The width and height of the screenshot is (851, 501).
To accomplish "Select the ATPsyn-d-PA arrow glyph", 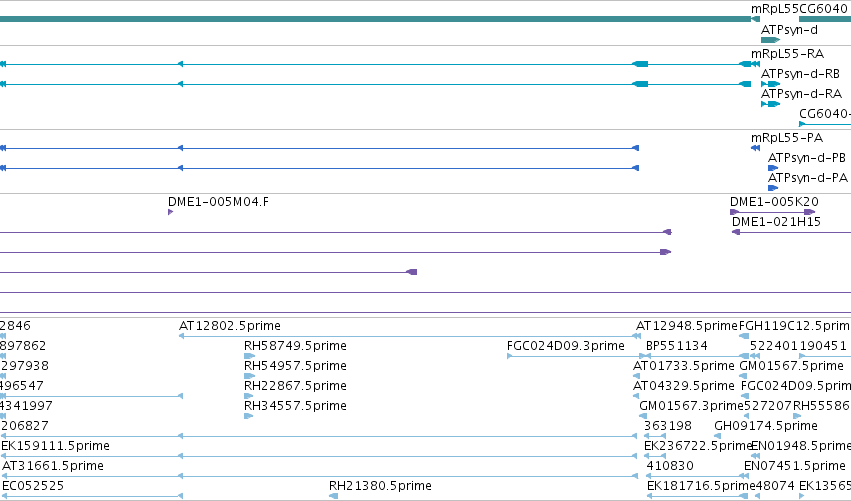I will pos(773,188).
